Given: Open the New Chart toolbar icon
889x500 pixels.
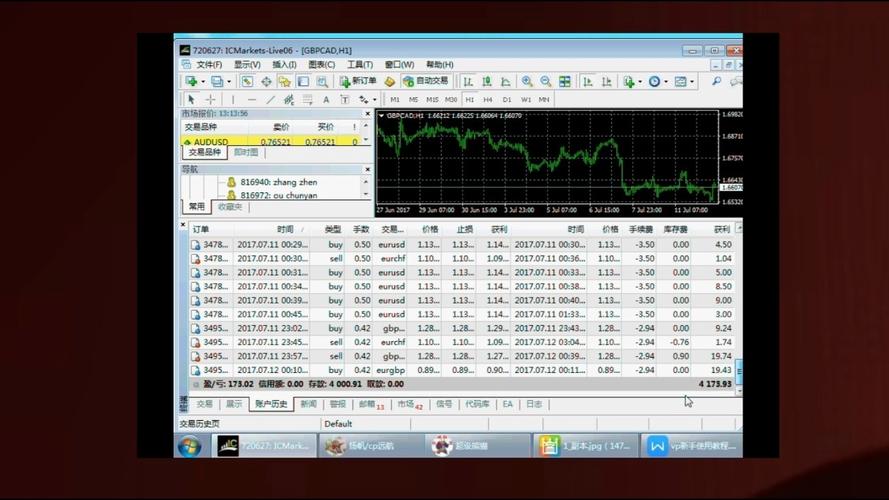Looking at the screenshot, I should coord(192,82).
